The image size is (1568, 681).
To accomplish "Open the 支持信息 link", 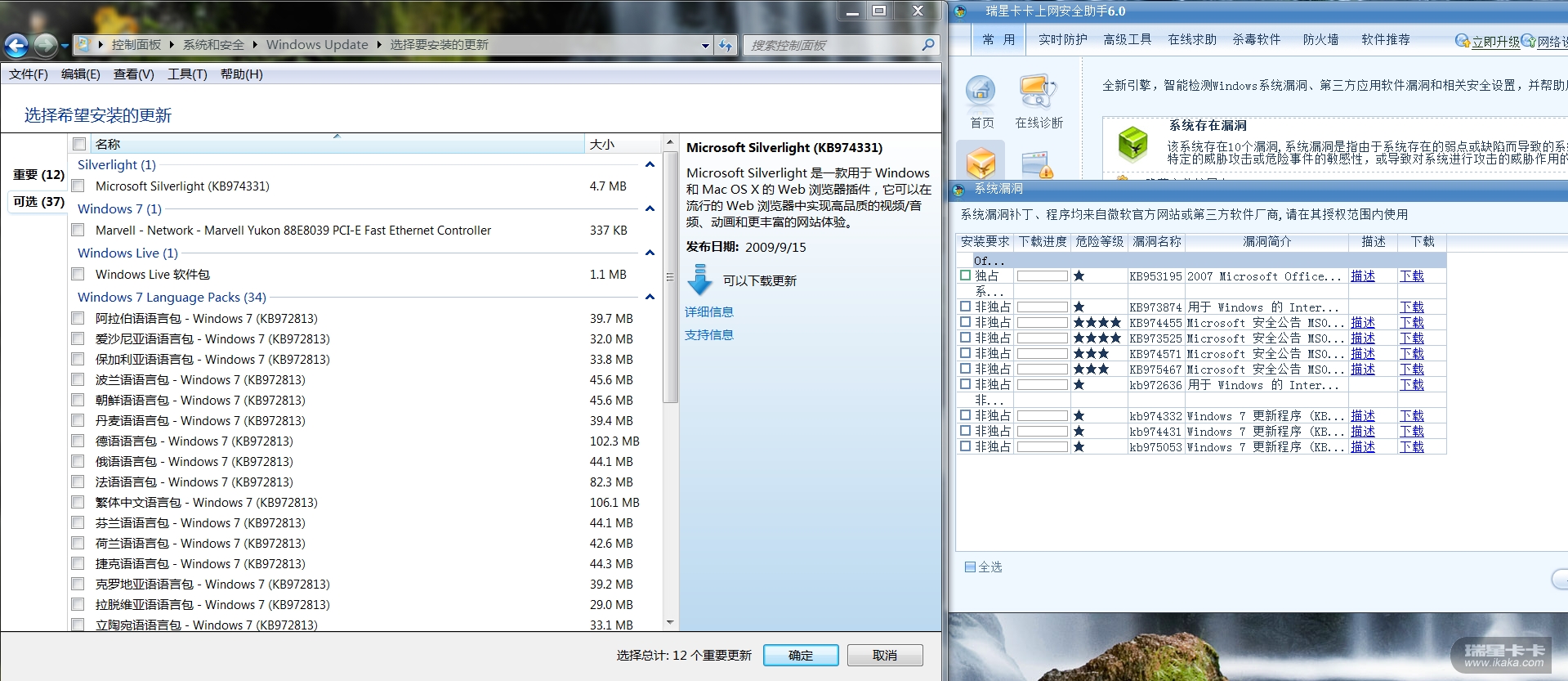I will [x=709, y=335].
